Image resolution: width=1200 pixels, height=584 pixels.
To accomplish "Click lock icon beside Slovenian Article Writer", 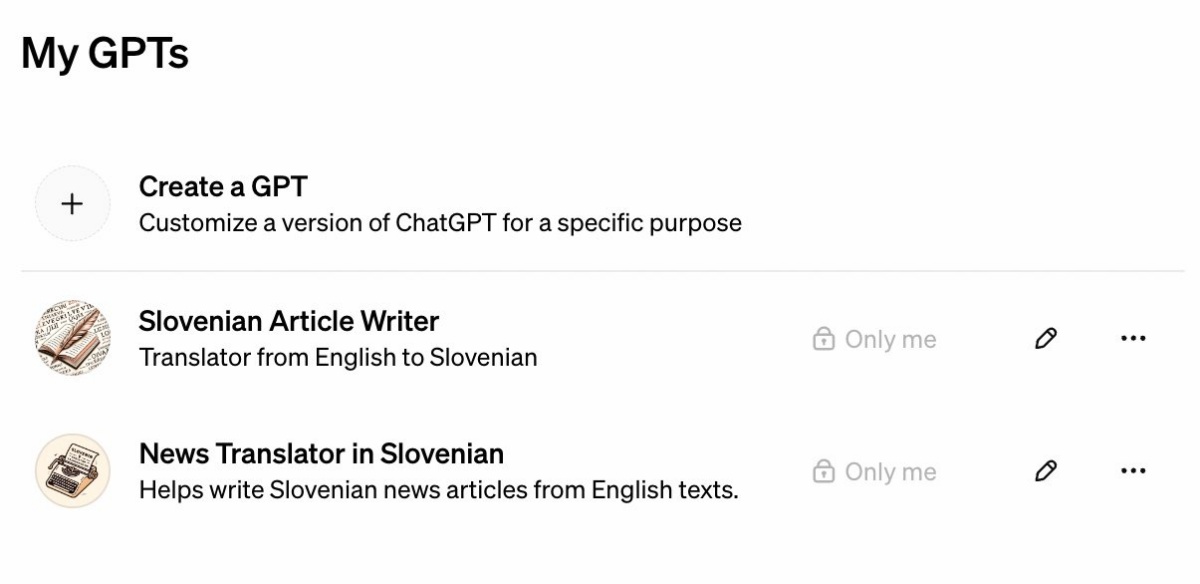I will point(823,340).
